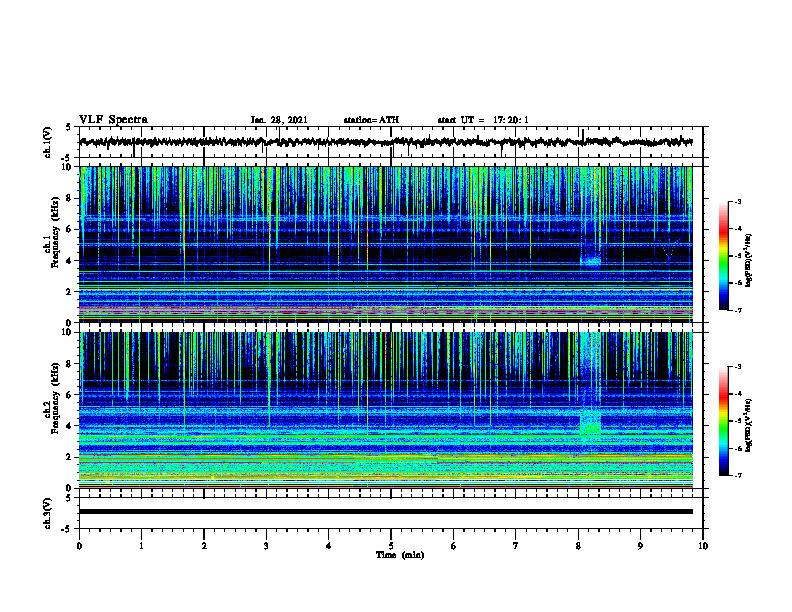Screen dimensions: 792x612
Task: Click the "1" label on the time axis
Action: [x=141, y=546]
